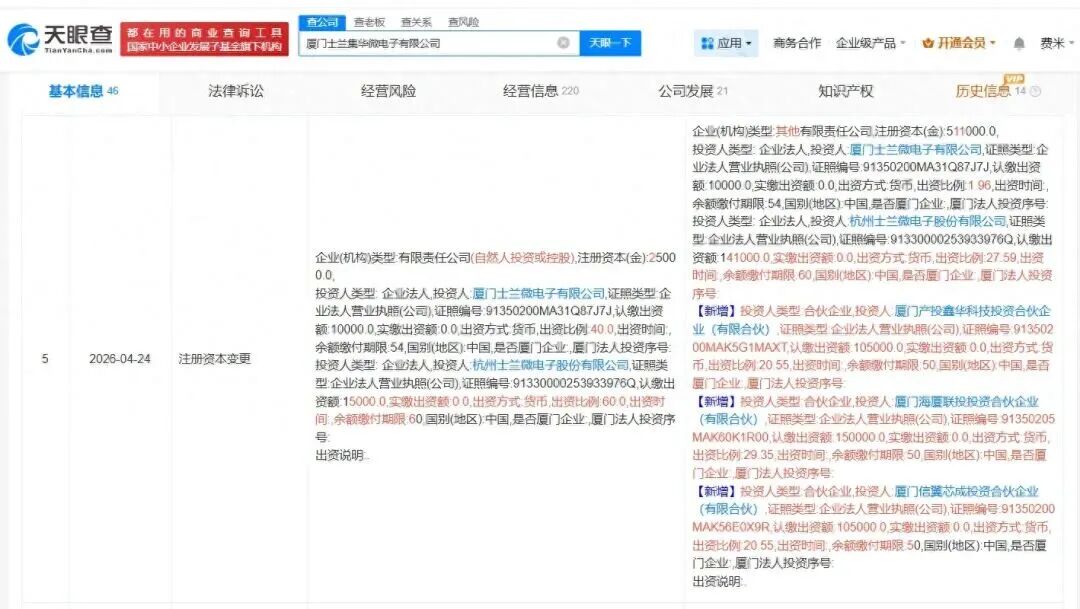The image size is (1080, 609).
Task: Click the 开通会员 crown icon
Action: [x=928, y=43]
